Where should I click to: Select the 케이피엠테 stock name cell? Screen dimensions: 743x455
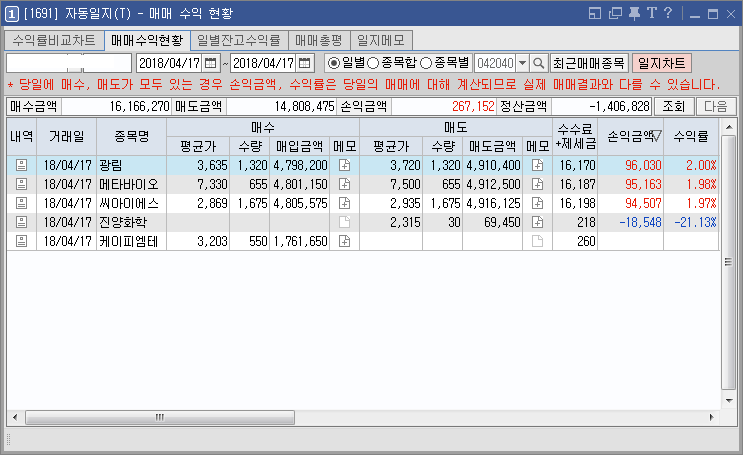coord(131,241)
